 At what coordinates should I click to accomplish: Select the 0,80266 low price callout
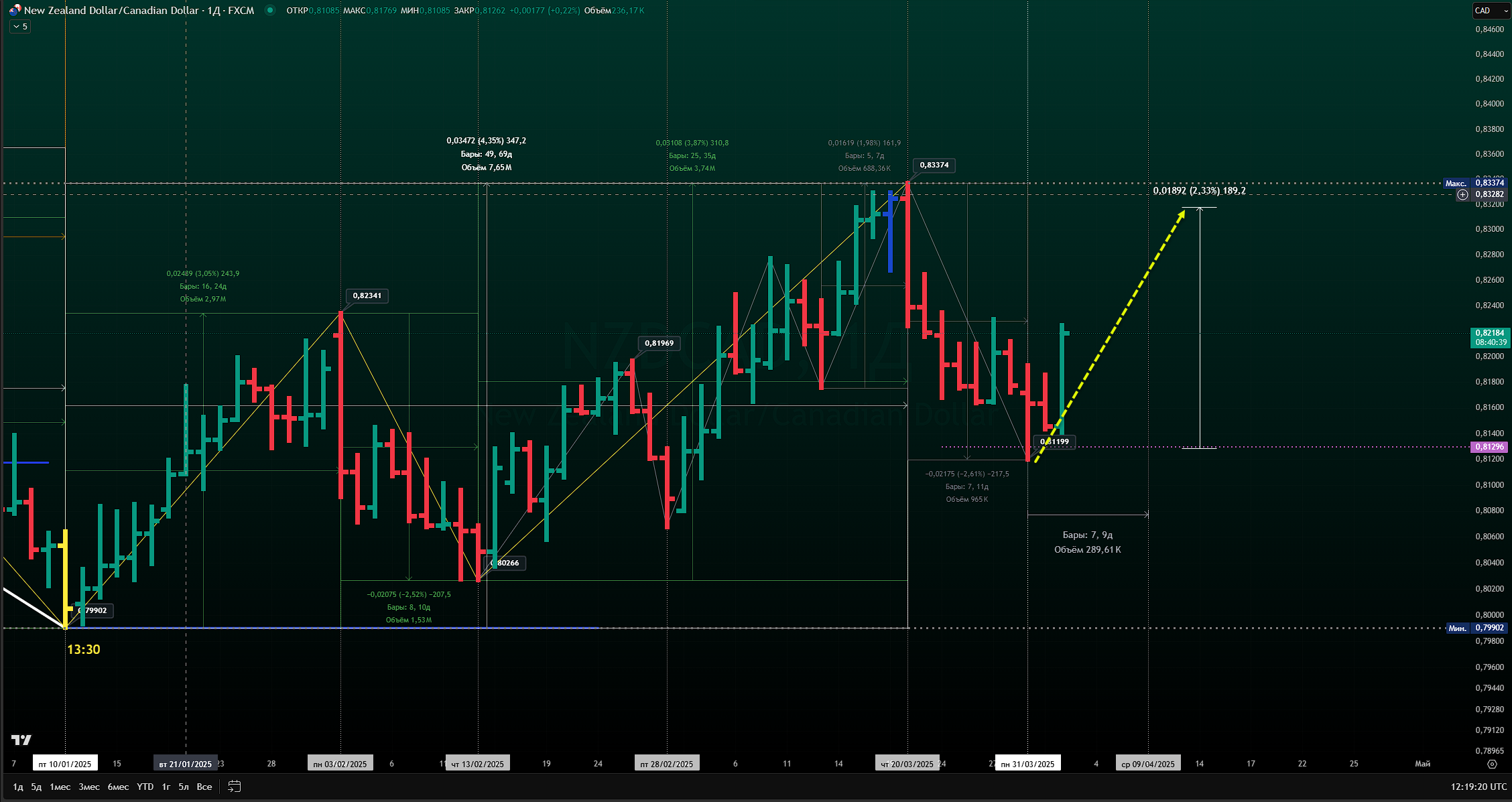(506, 563)
